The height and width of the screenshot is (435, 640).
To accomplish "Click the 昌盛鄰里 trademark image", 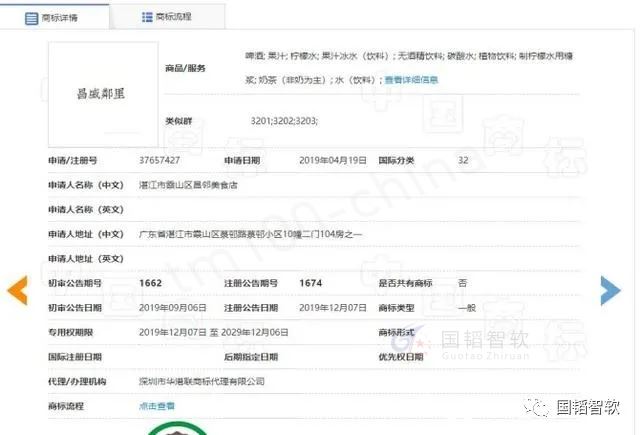I will click(x=103, y=94).
